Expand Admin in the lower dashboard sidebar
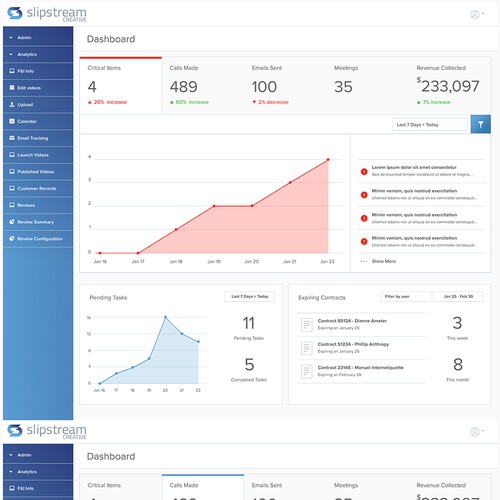 (38, 455)
